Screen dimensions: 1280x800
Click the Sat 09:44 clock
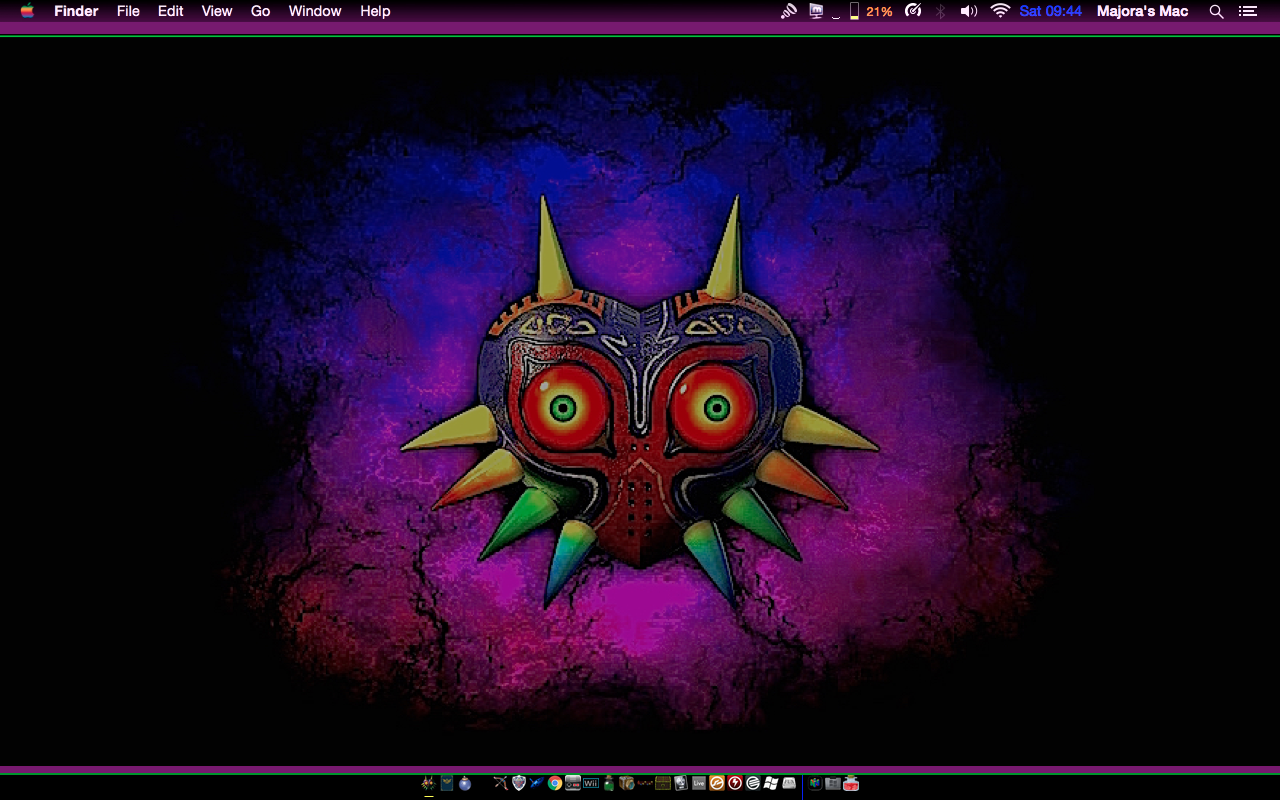[1050, 11]
